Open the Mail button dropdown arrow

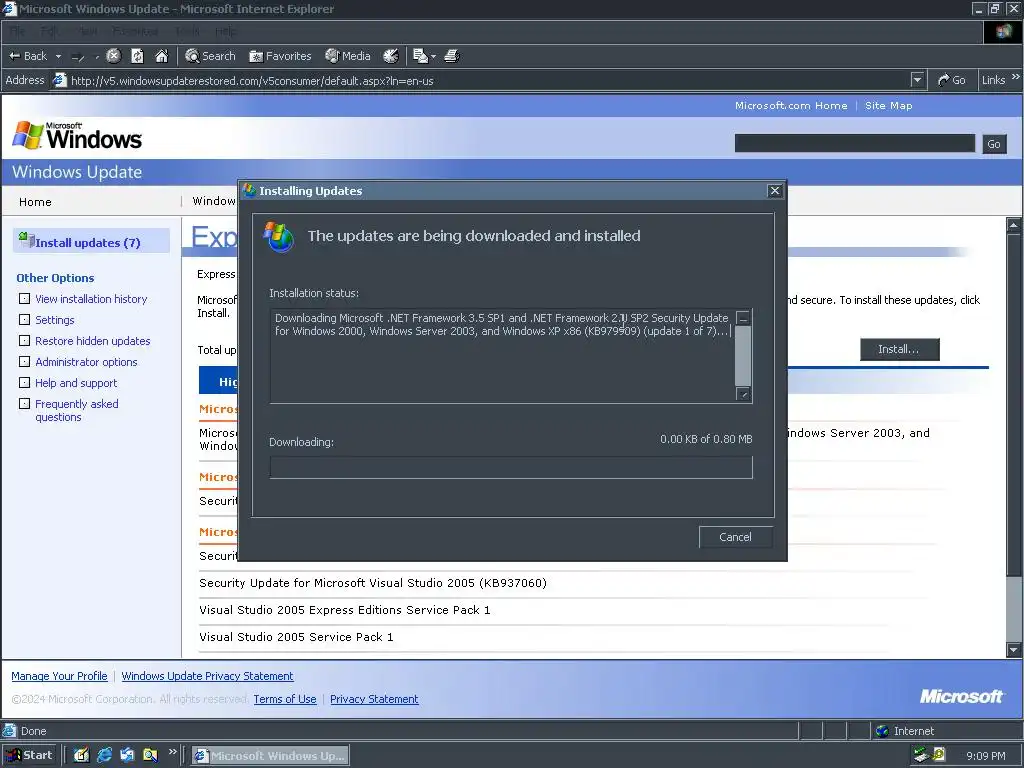coord(434,56)
